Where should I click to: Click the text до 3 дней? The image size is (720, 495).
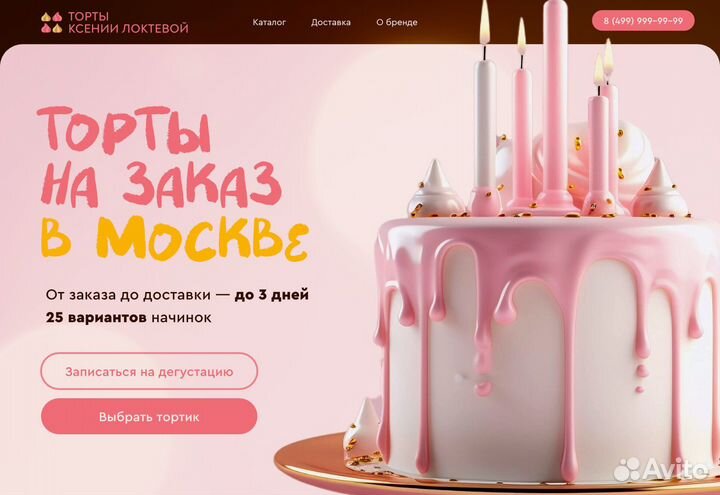coord(271,294)
